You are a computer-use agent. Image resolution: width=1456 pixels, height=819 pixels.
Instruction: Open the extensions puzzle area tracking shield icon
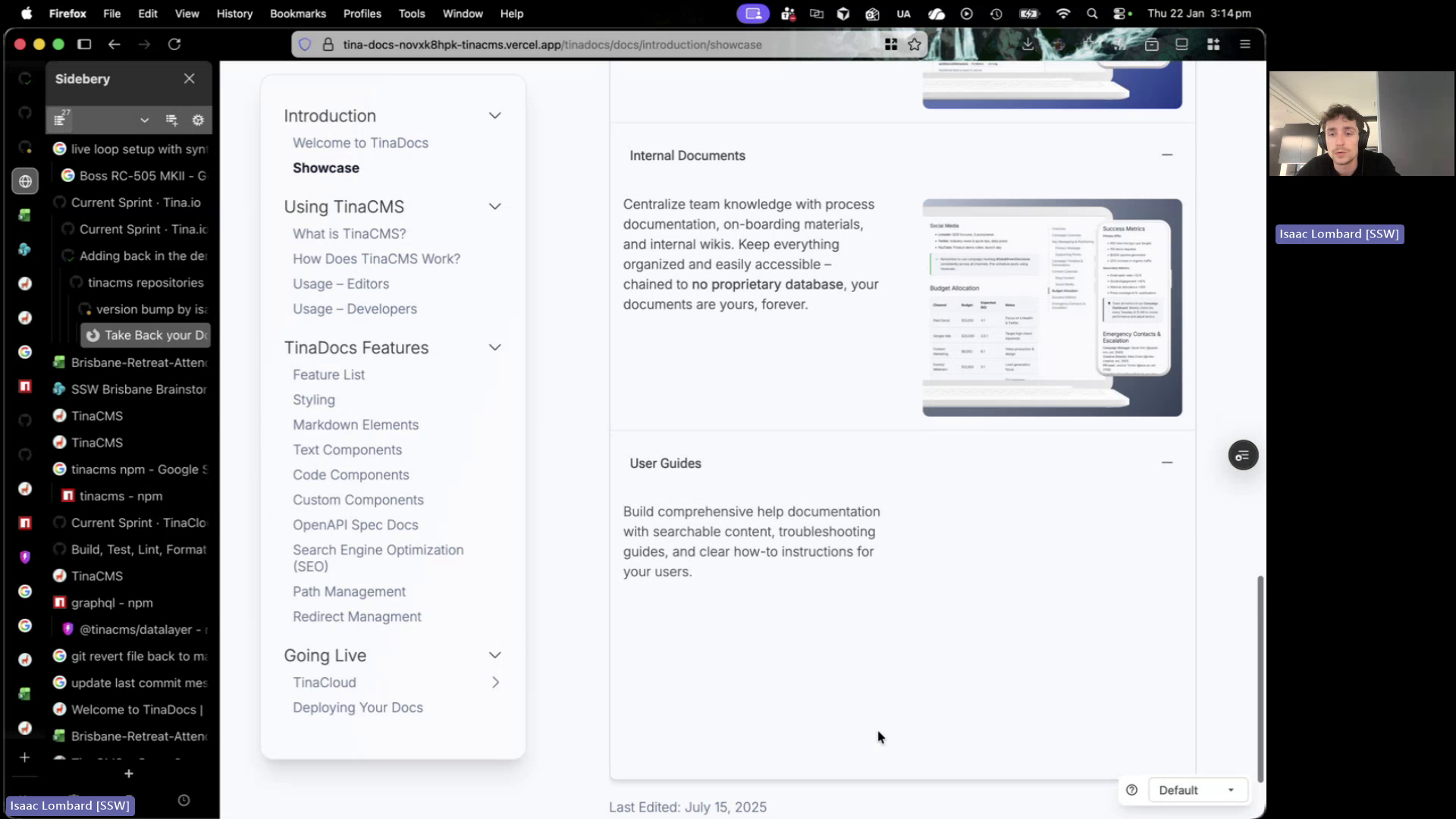click(305, 45)
